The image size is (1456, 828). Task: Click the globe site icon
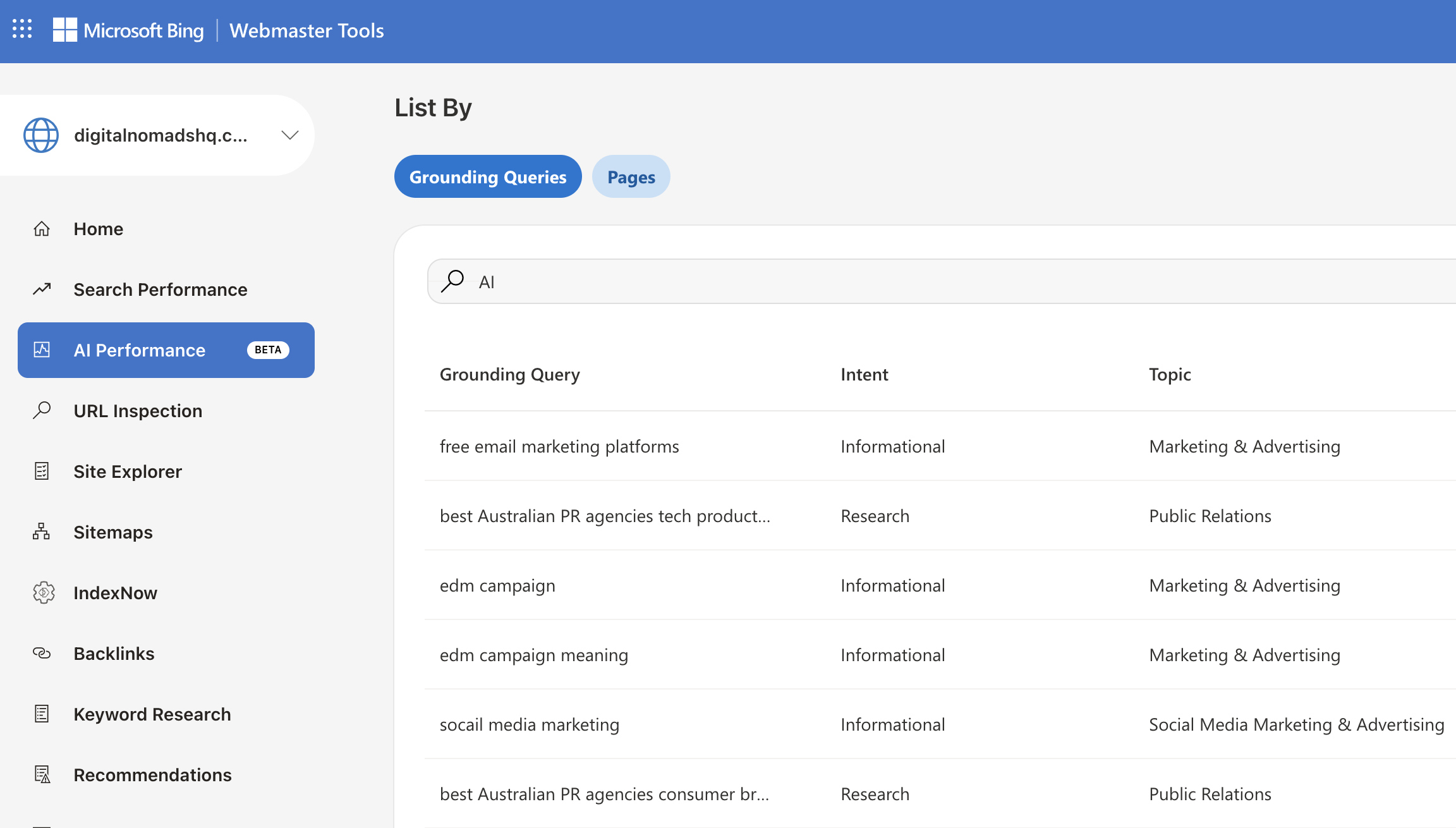[41, 135]
